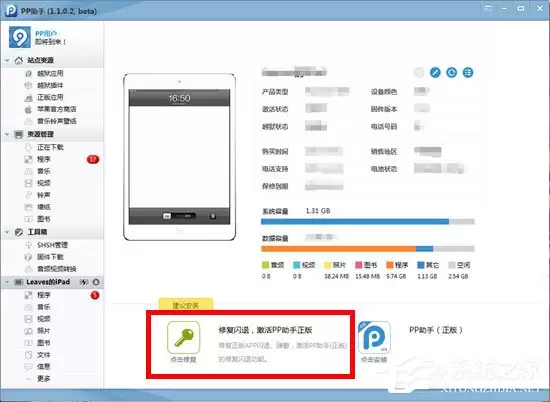The height and width of the screenshot is (402, 550).
Task: Open 照片 under Leaves的iPad
Action: pyautogui.click(x=43, y=331)
